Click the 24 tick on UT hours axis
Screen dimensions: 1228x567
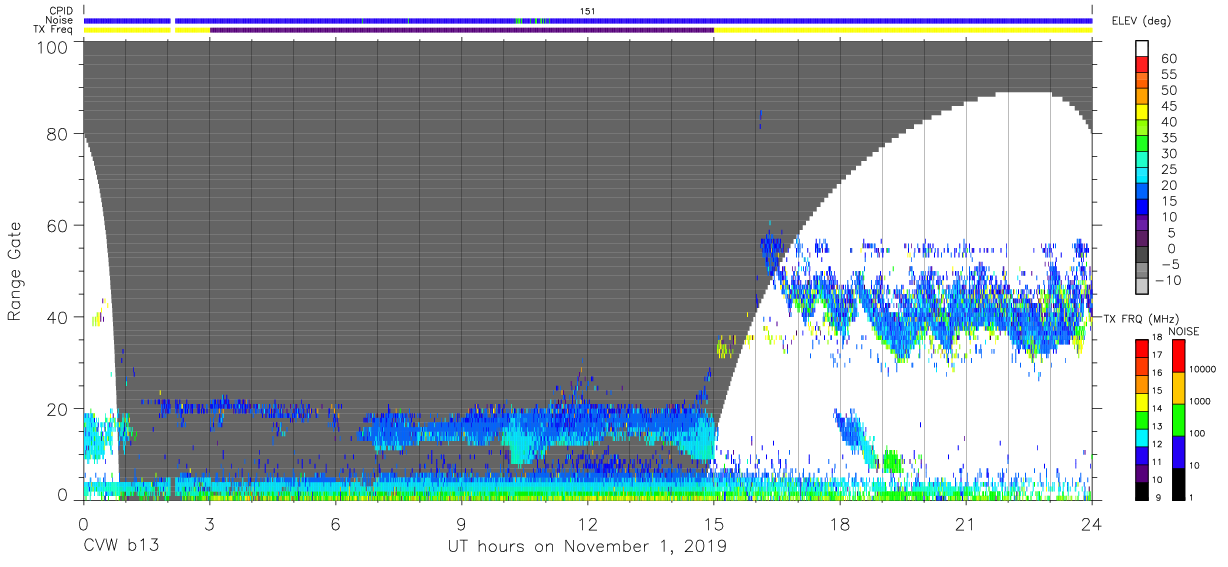click(x=1091, y=523)
